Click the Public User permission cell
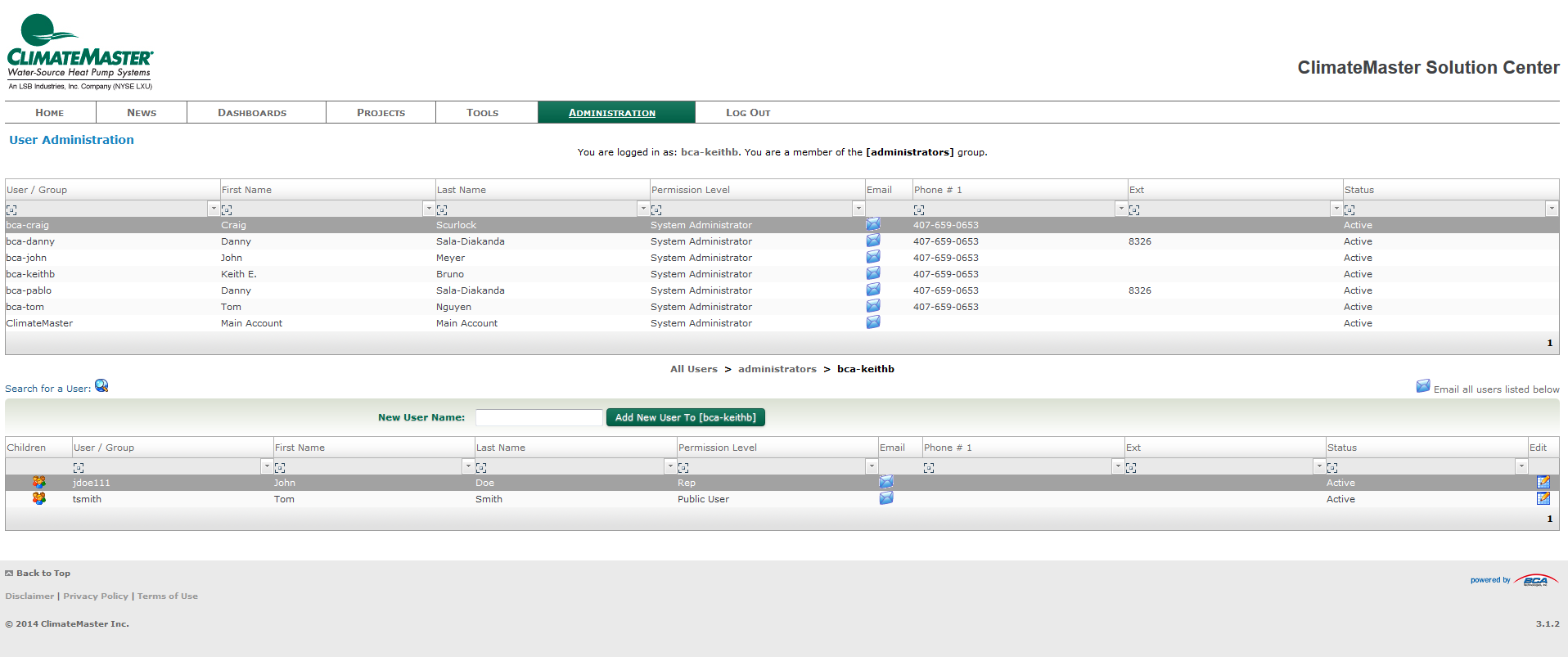 (x=703, y=499)
